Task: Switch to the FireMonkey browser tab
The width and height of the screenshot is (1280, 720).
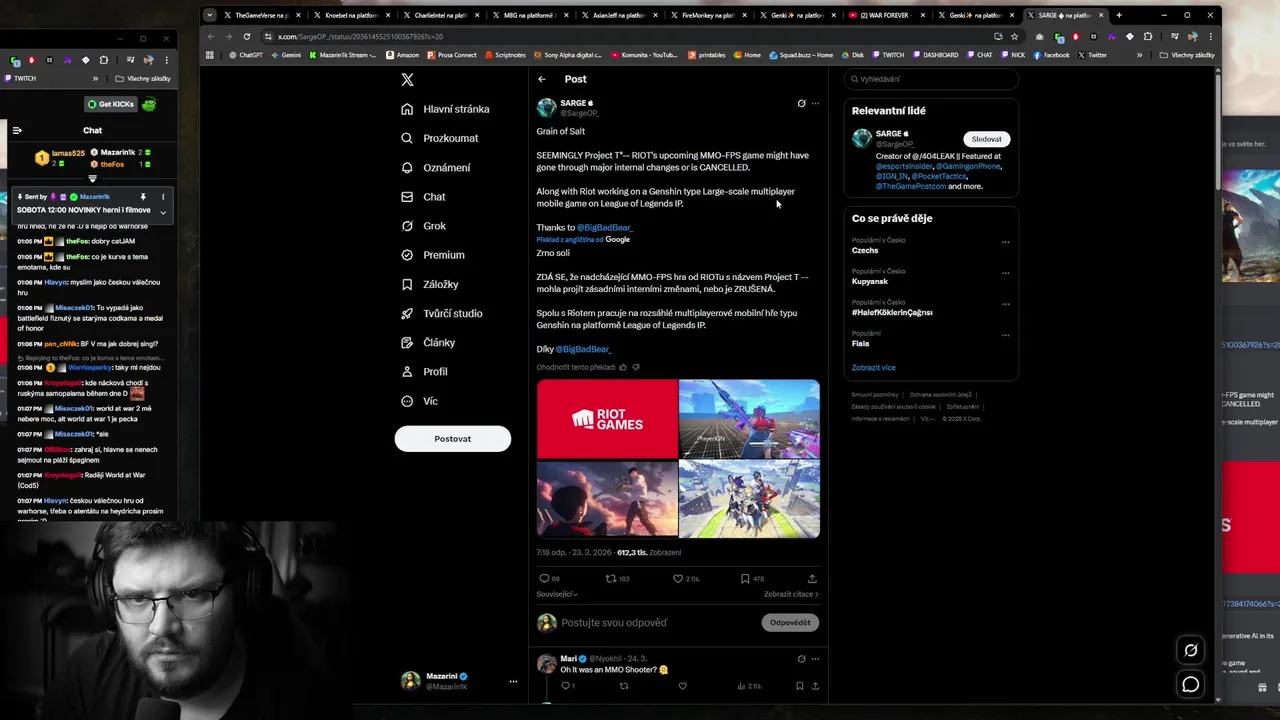Action: point(709,15)
